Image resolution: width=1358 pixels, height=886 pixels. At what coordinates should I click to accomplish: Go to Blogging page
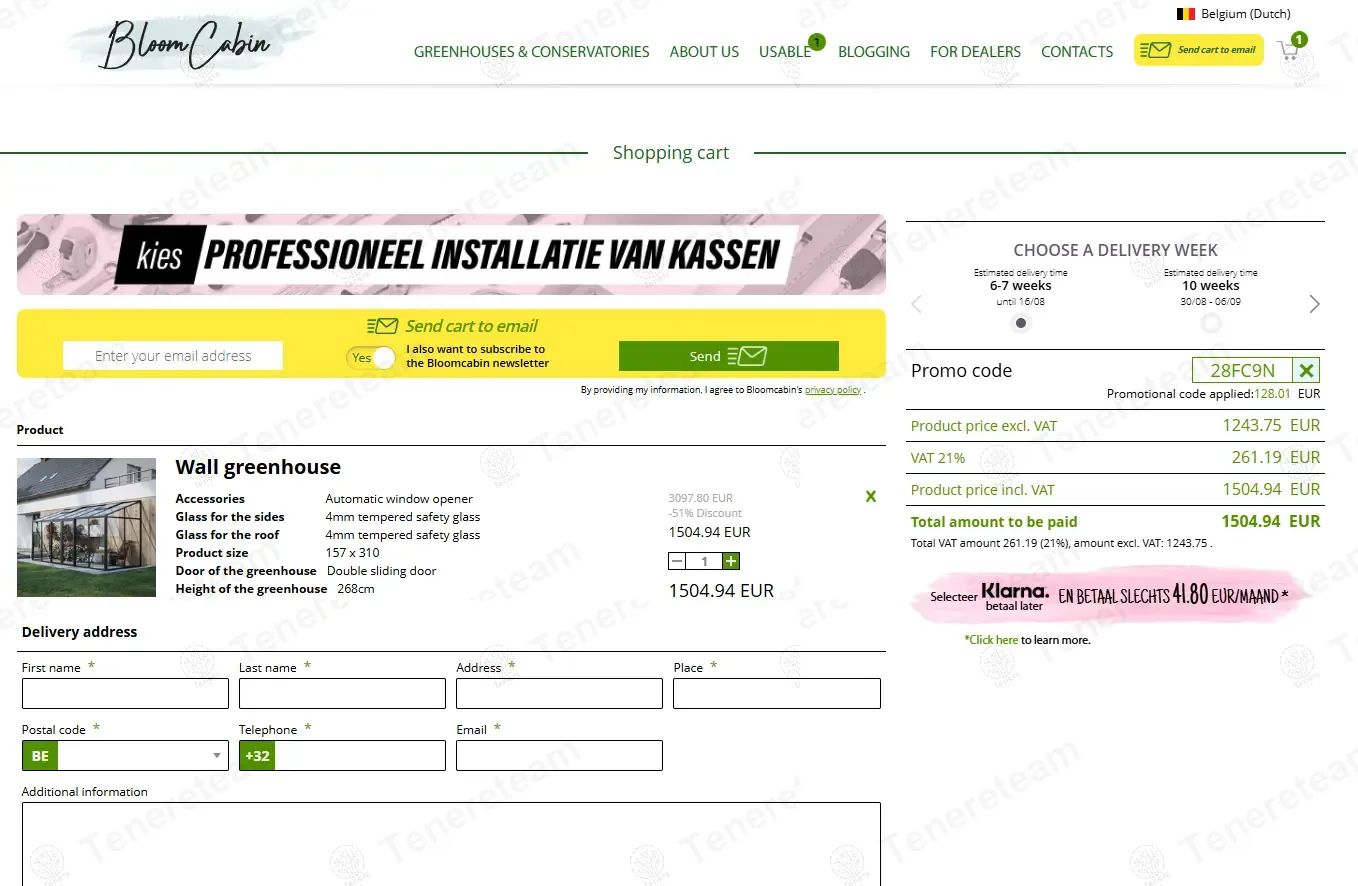coord(874,52)
